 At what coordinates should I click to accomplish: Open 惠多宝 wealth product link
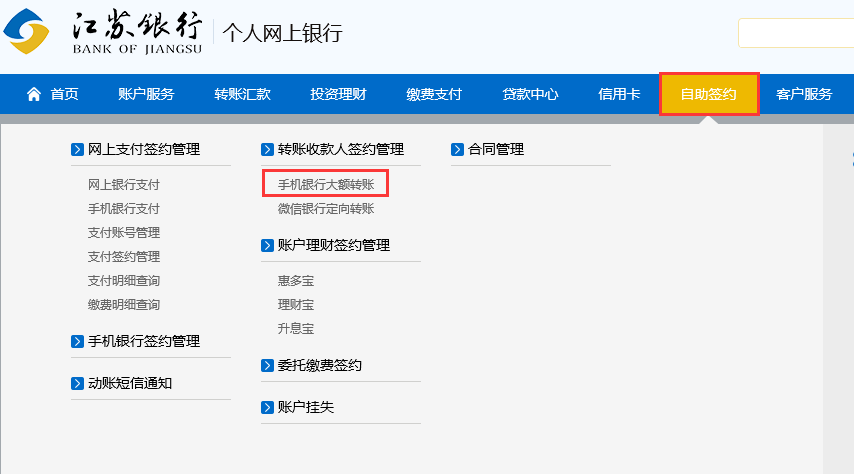point(296,281)
